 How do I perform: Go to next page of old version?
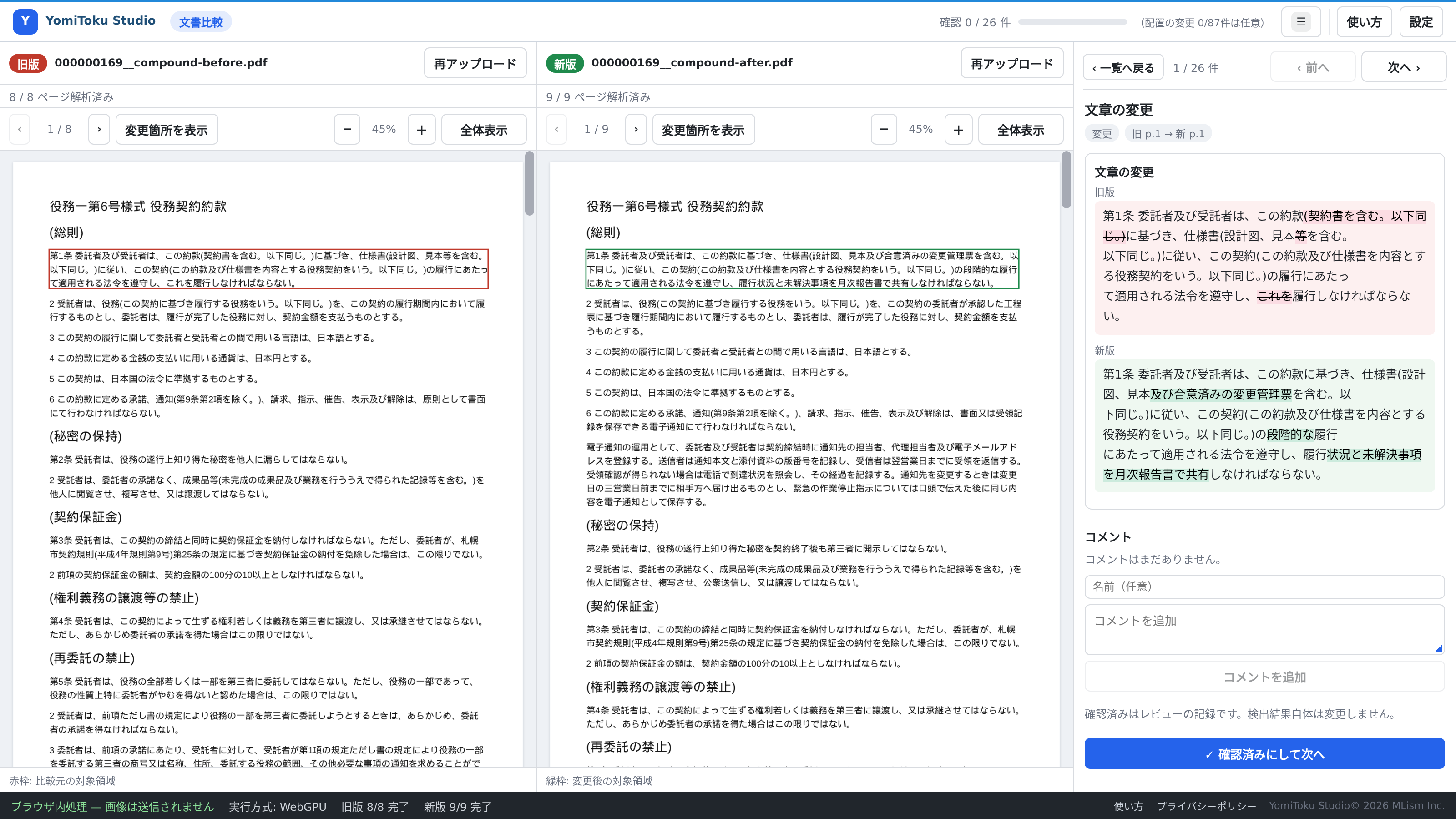click(99, 129)
